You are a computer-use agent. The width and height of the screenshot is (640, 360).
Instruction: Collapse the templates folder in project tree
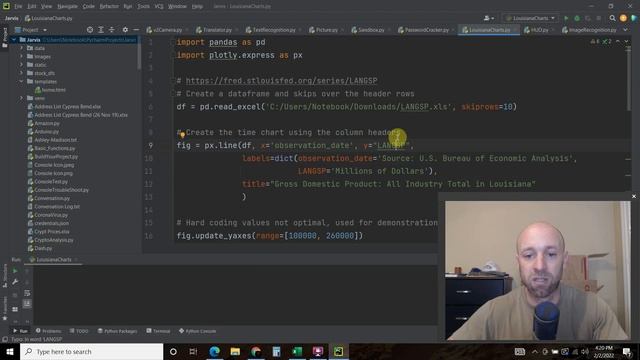[x=21, y=82]
